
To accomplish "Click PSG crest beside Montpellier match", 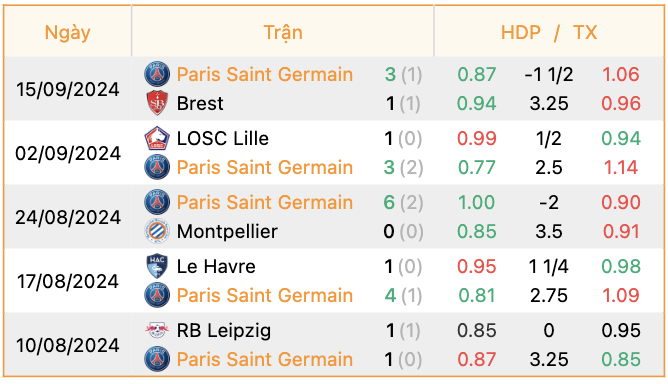I will pyautogui.click(x=157, y=202).
